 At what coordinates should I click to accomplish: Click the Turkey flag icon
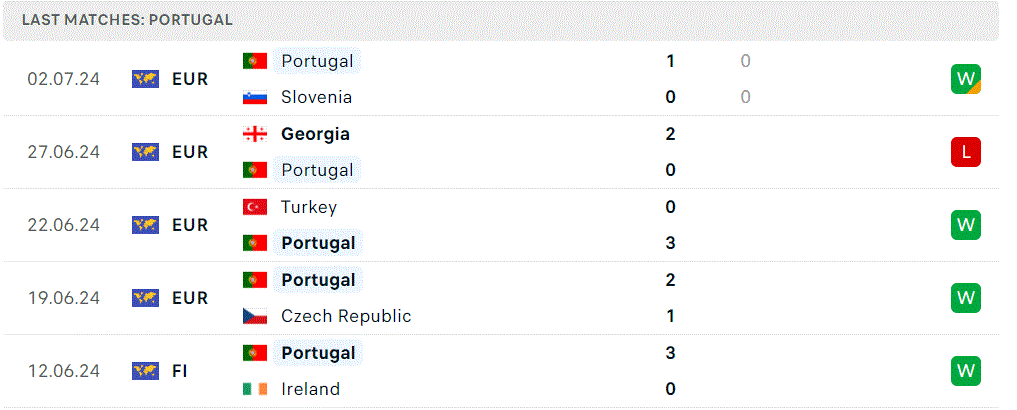point(255,208)
